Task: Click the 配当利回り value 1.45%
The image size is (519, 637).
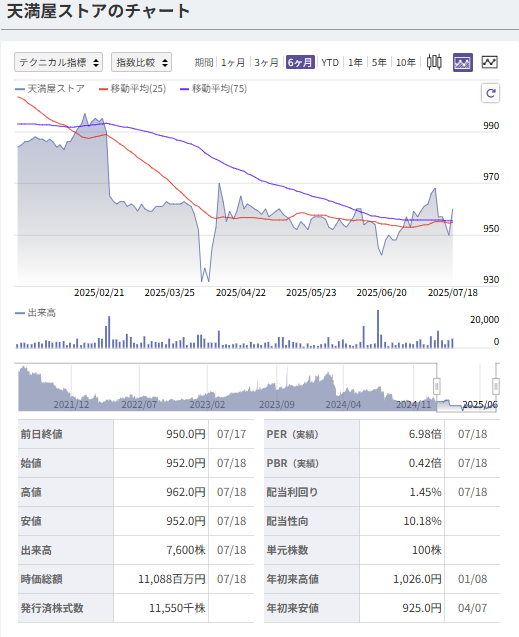Action: pos(425,492)
